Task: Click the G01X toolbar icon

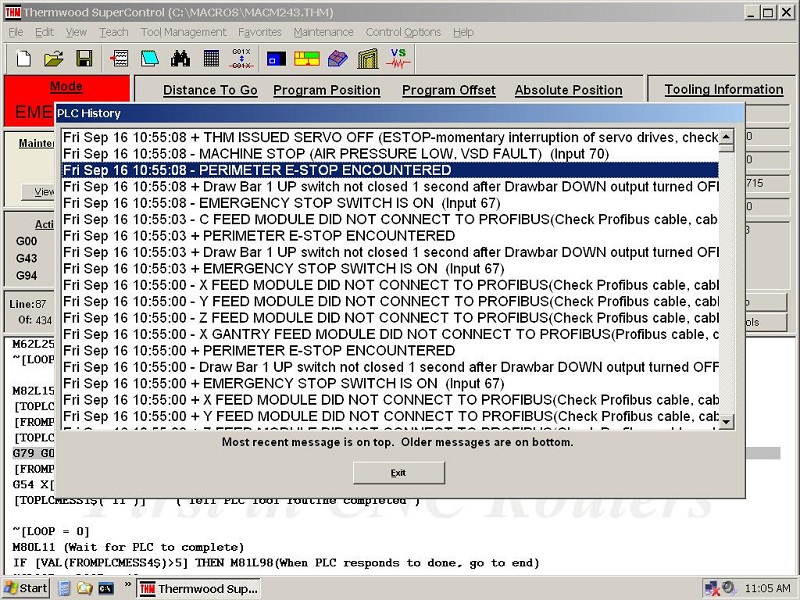Action: (242, 58)
